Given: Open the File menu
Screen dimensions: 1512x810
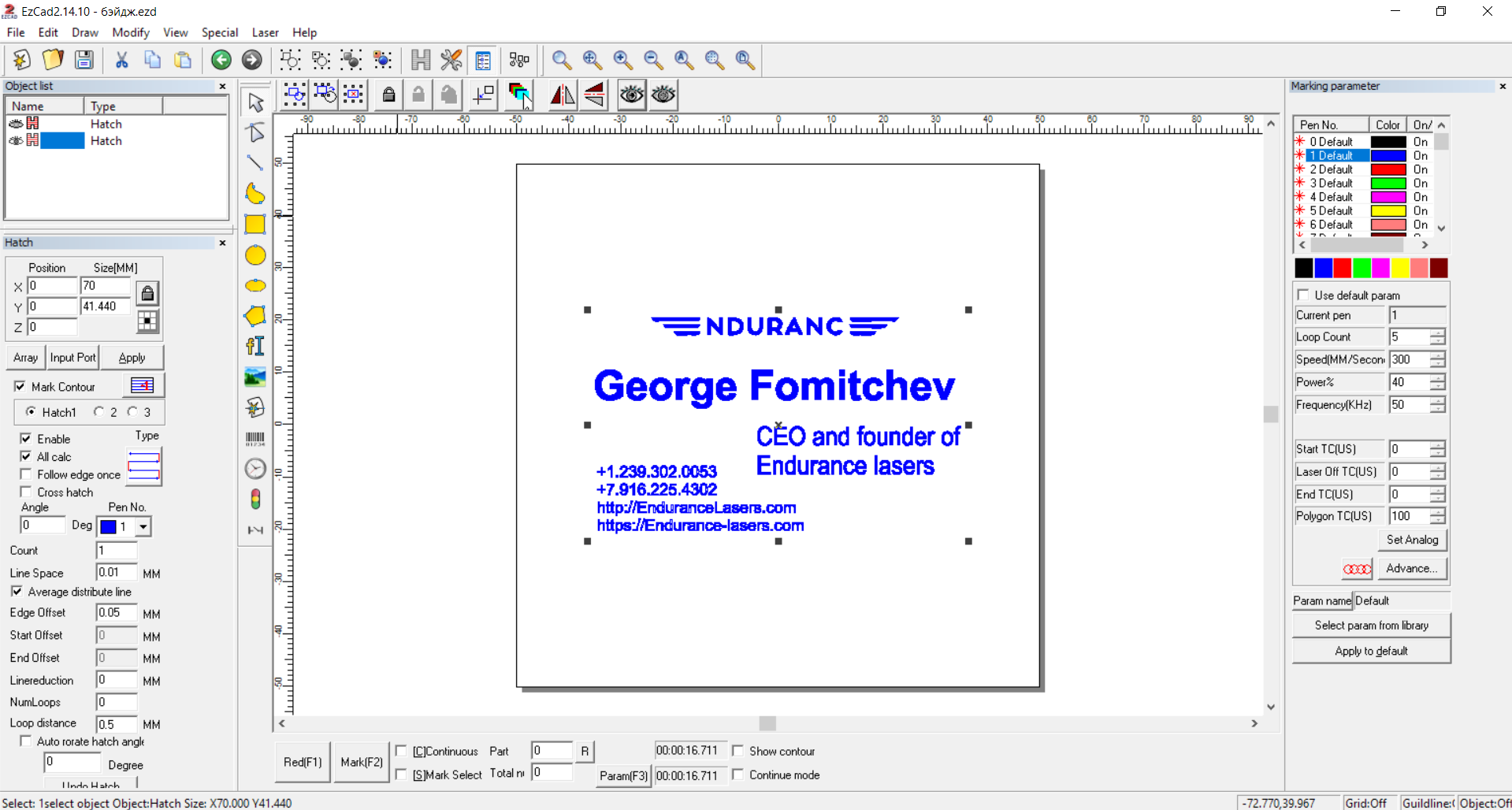Looking at the screenshot, I should click(16, 32).
